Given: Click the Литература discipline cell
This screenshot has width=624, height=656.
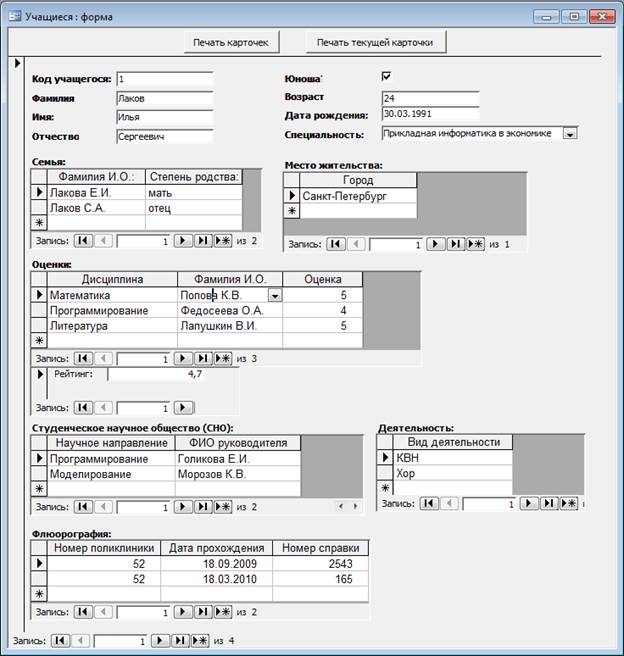Looking at the screenshot, I should click(x=112, y=326).
